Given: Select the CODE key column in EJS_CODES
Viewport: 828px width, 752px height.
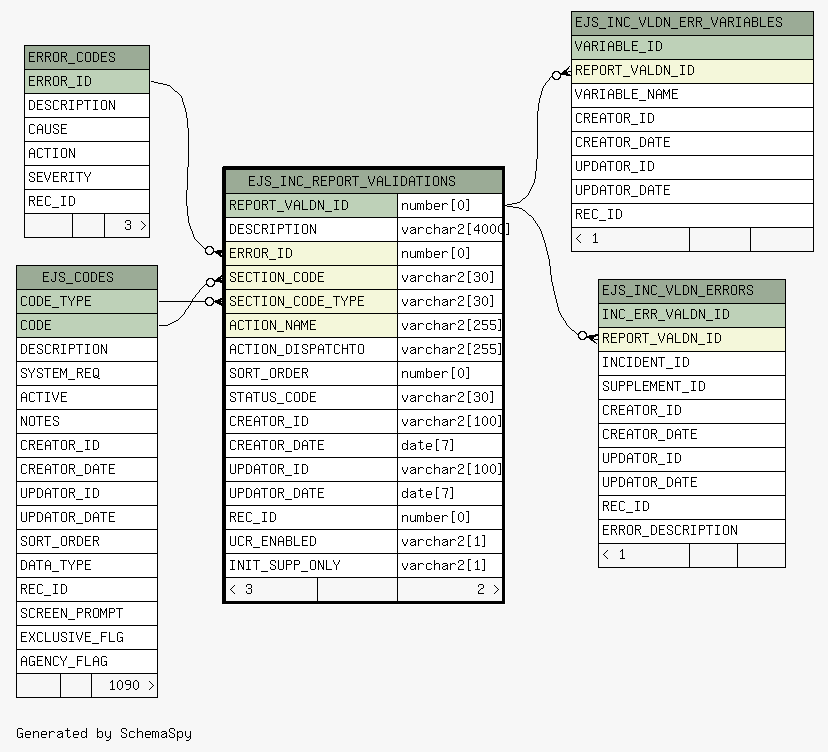Looking at the screenshot, I should [x=87, y=325].
